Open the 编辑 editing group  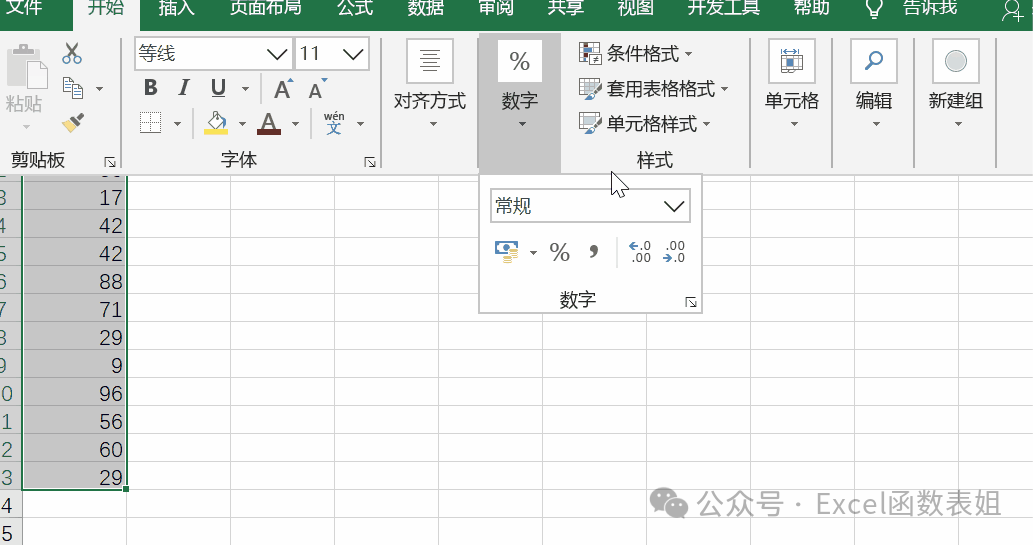click(874, 84)
